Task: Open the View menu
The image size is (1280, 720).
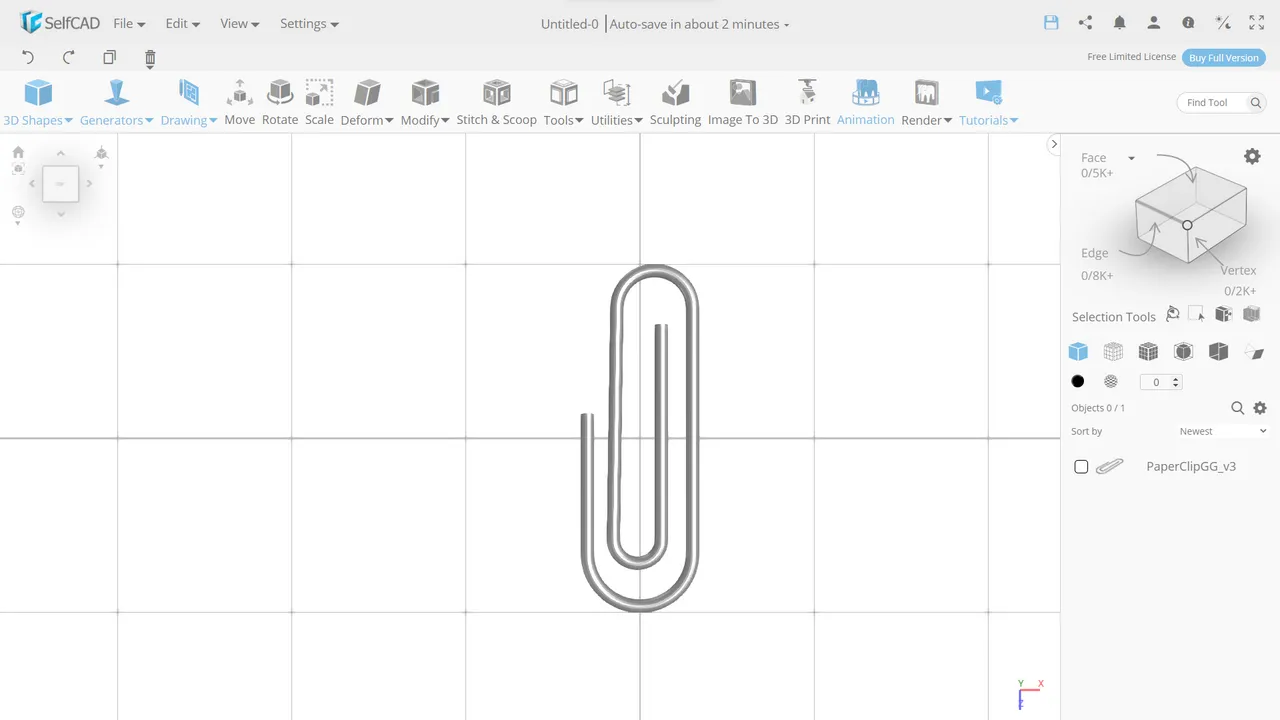Action: 240,23
